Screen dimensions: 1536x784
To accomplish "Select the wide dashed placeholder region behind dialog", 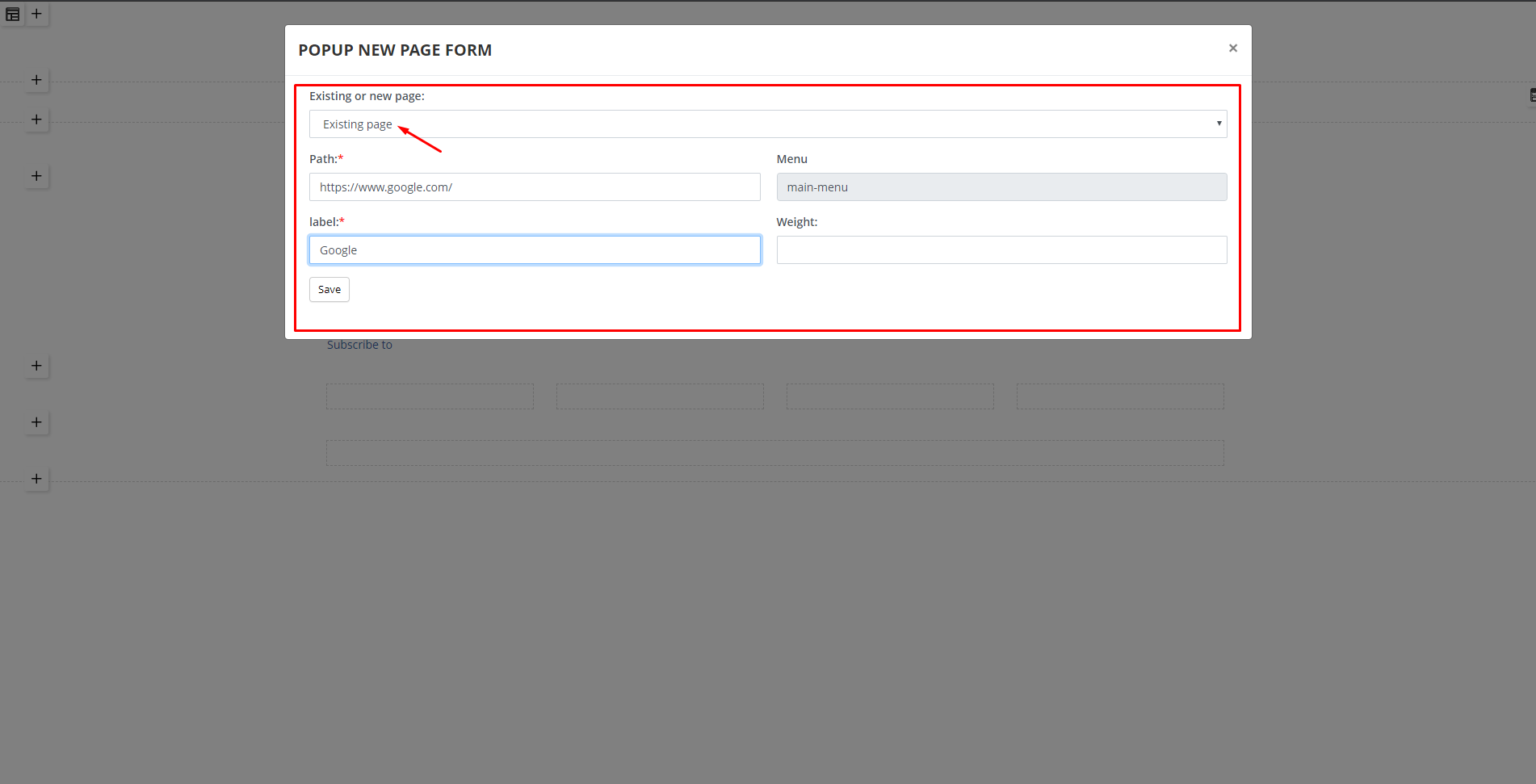I will 774,453.
